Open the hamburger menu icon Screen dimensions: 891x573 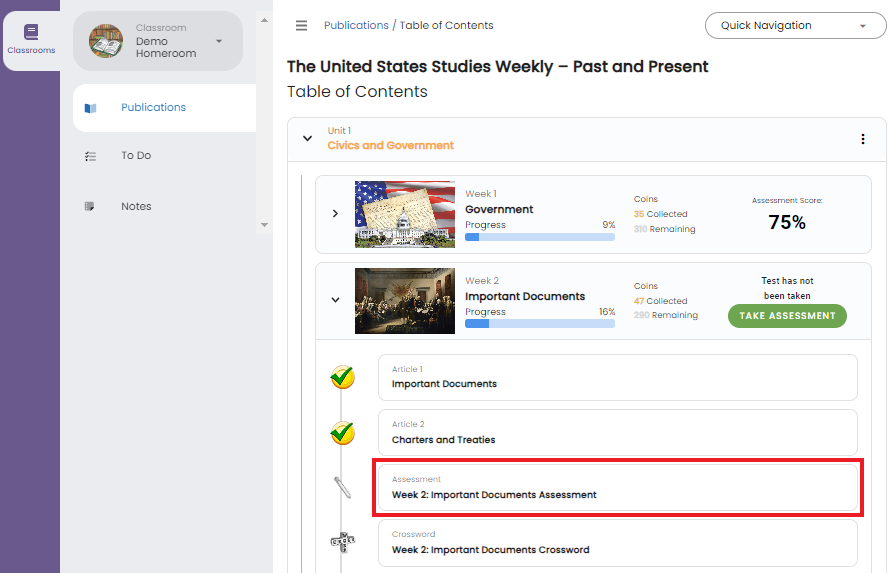pos(301,25)
